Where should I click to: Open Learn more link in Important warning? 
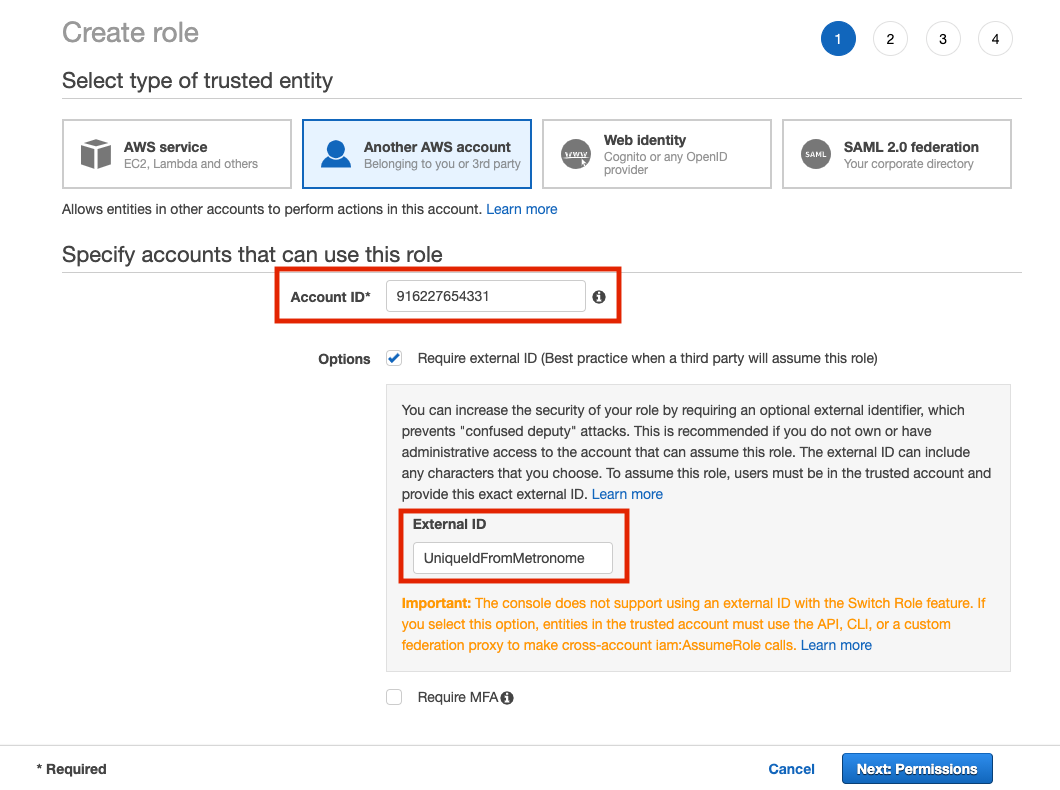(x=836, y=645)
